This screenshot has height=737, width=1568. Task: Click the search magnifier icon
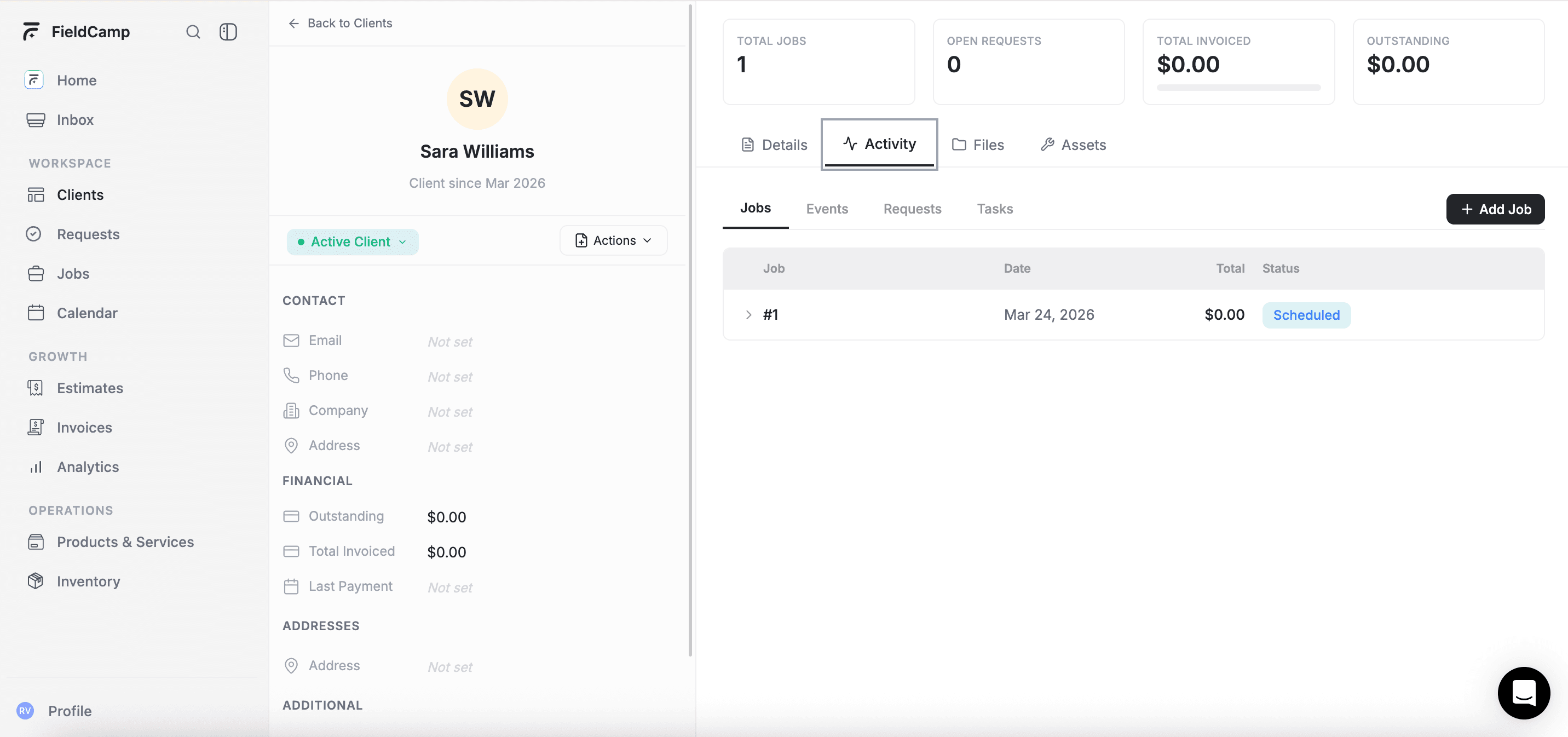tap(193, 32)
